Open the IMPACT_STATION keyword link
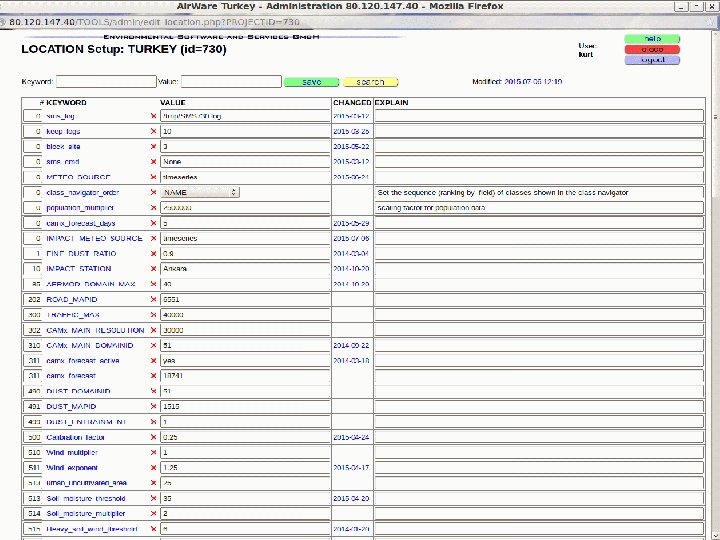The width and height of the screenshot is (720, 540). (79, 269)
